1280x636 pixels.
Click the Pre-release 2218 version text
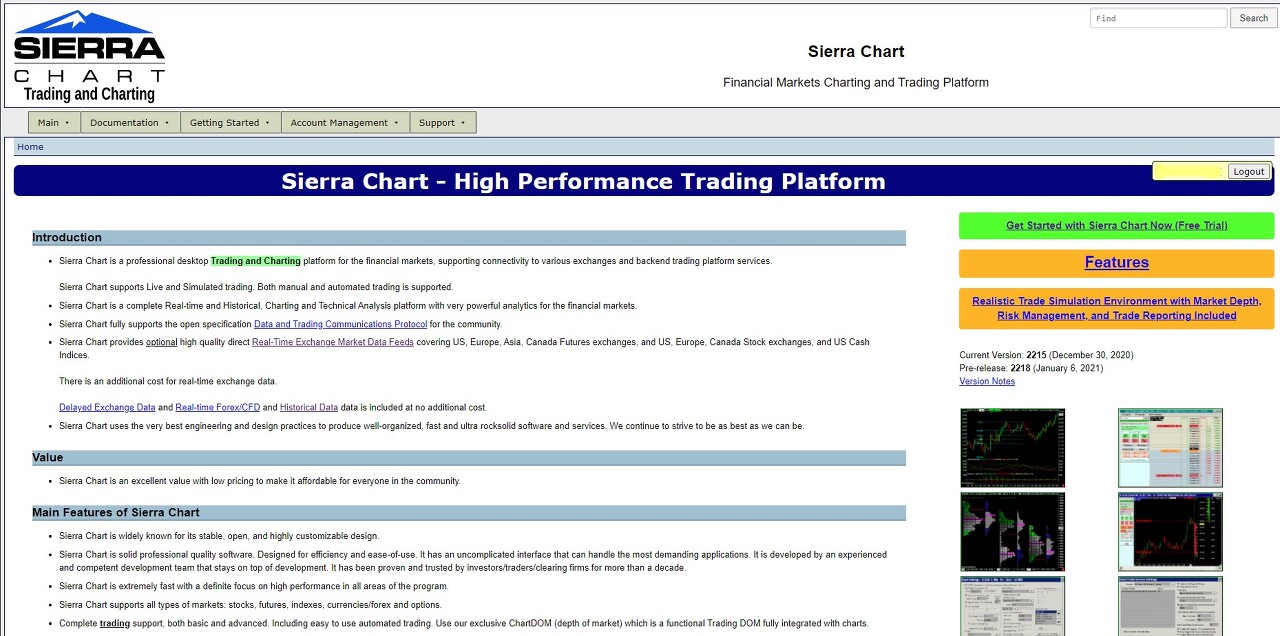pos(1031,368)
